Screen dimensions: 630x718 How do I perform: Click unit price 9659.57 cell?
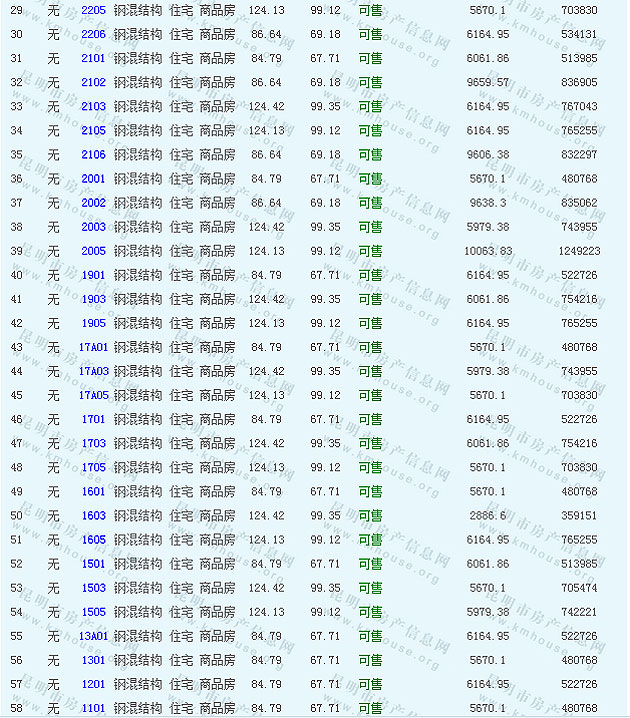click(x=490, y=82)
